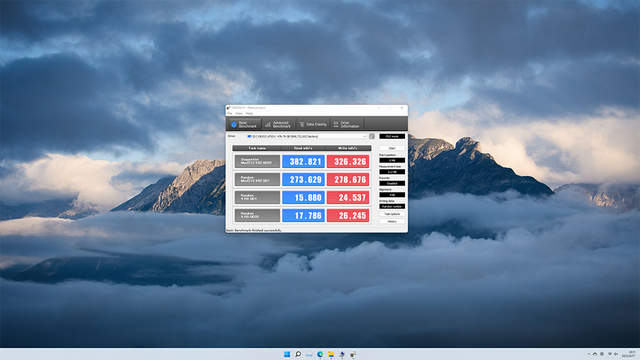Open the volume tray icon
The height and width of the screenshot is (360, 640).
616,354
